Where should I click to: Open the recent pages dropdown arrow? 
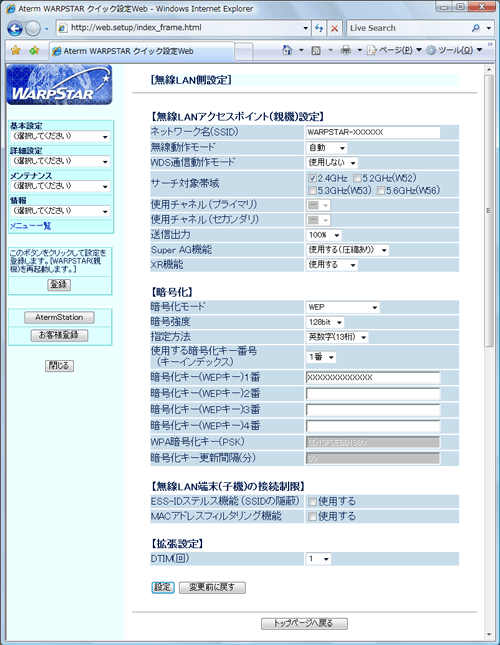pos(46,29)
